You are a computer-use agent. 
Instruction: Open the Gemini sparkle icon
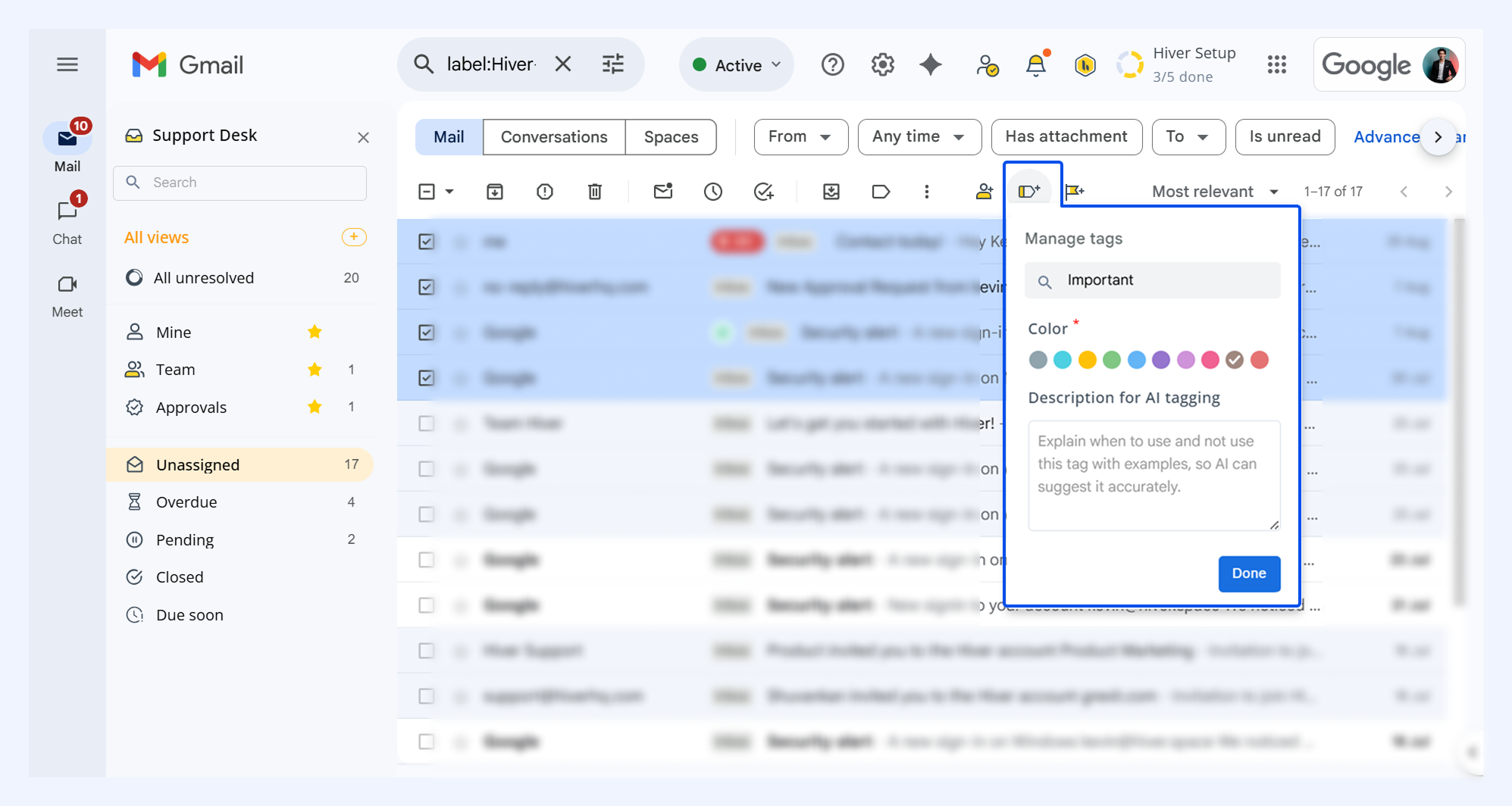tap(931, 65)
